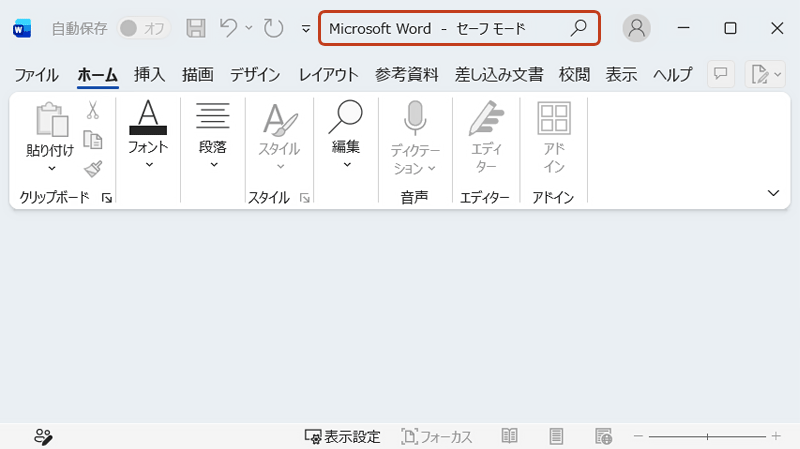Click the Microsoft Word search box
Image resolution: width=800 pixels, height=449 pixels.
(459, 28)
